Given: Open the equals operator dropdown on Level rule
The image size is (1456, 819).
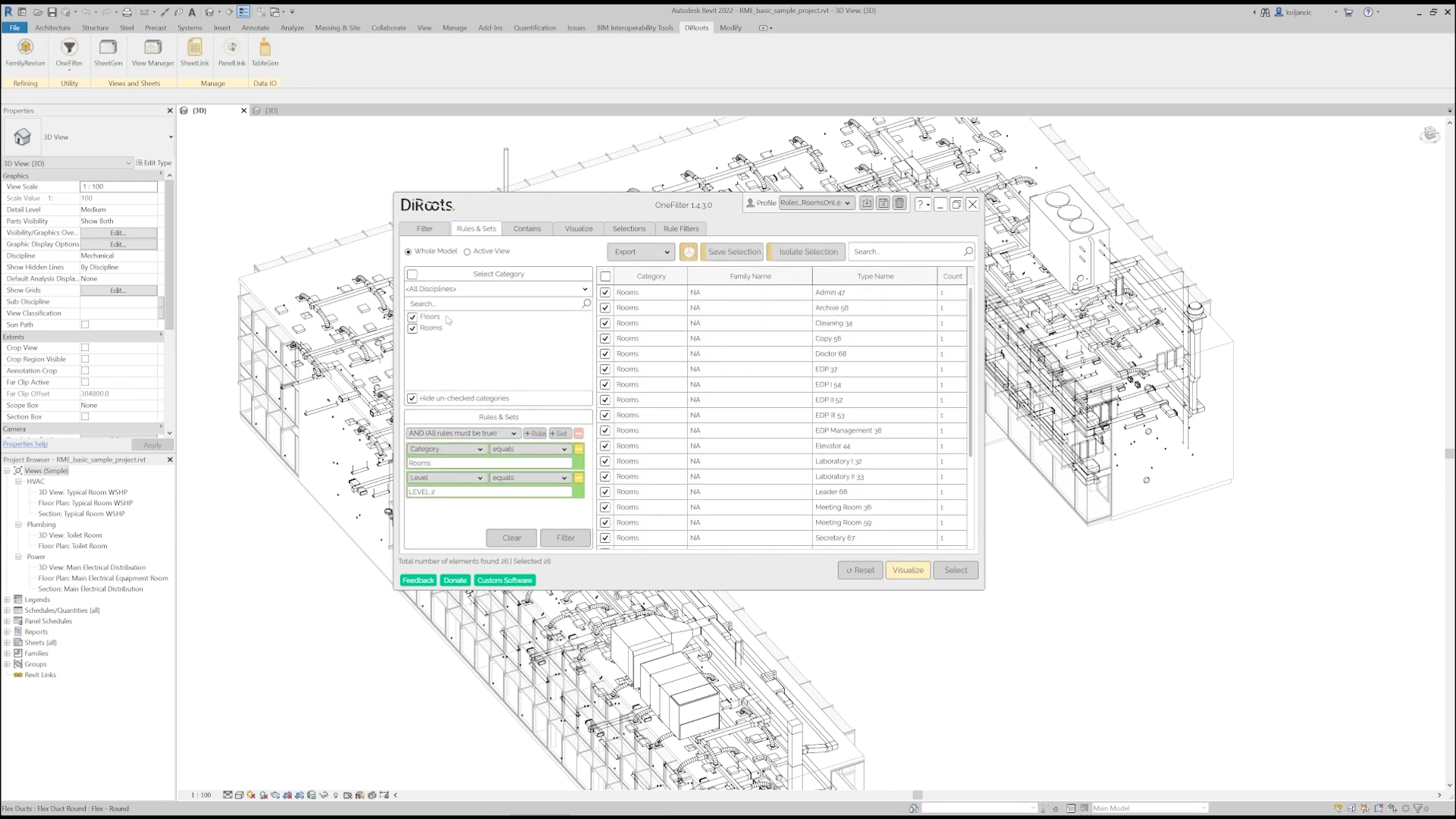Looking at the screenshot, I should 529,478.
